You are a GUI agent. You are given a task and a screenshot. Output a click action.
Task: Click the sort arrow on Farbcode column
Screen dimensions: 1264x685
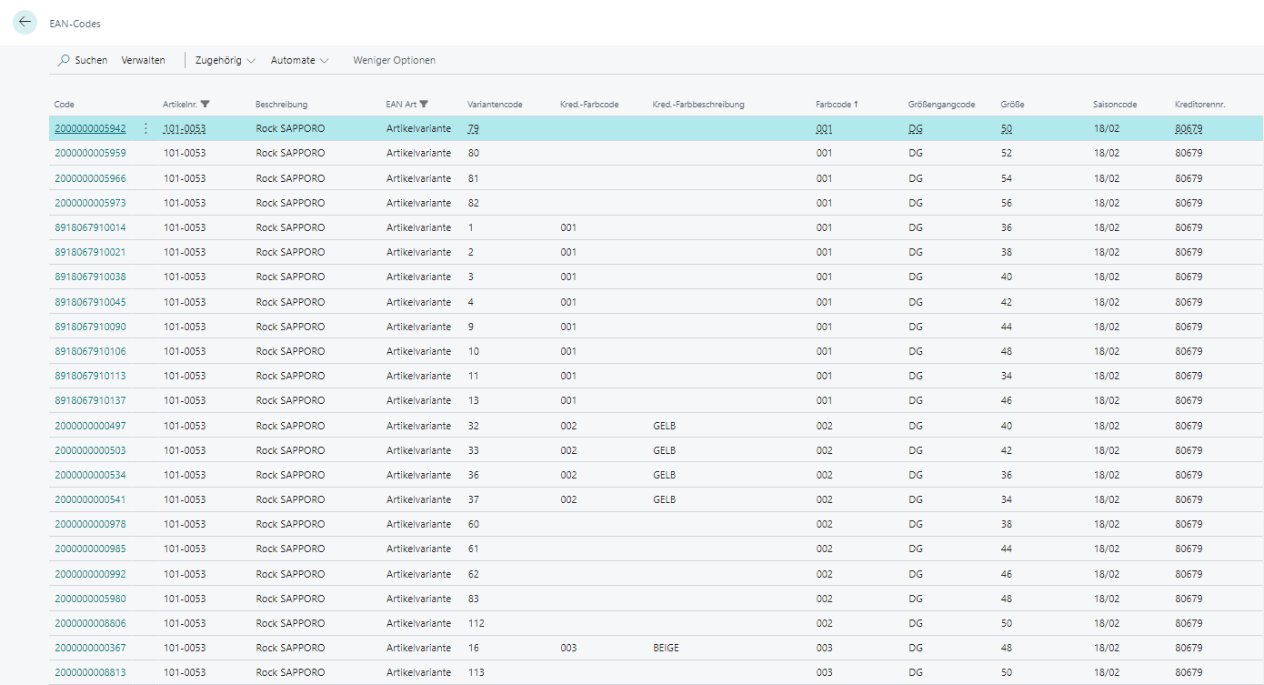point(856,104)
